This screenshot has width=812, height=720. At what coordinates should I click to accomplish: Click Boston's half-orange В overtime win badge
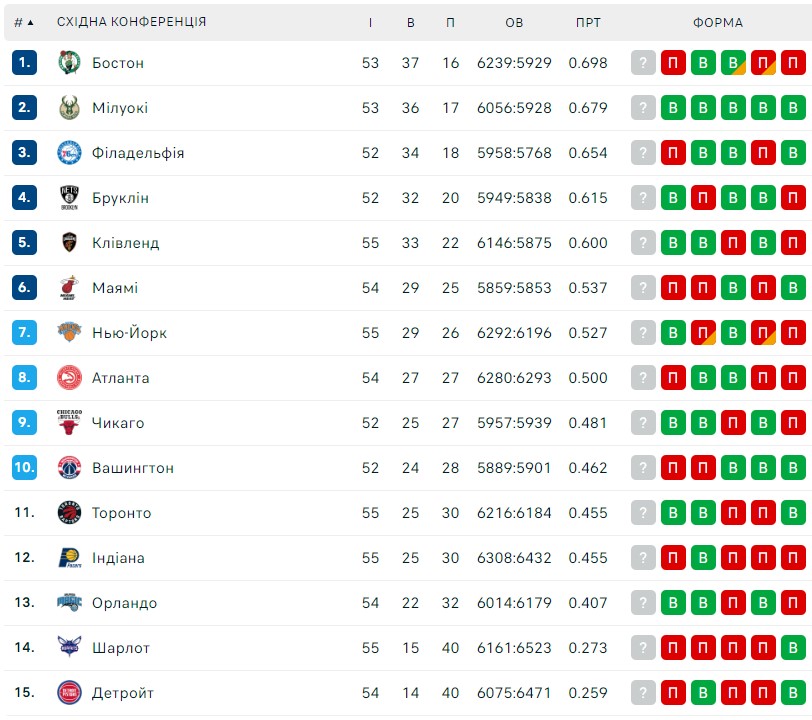click(x=733, y=63)
